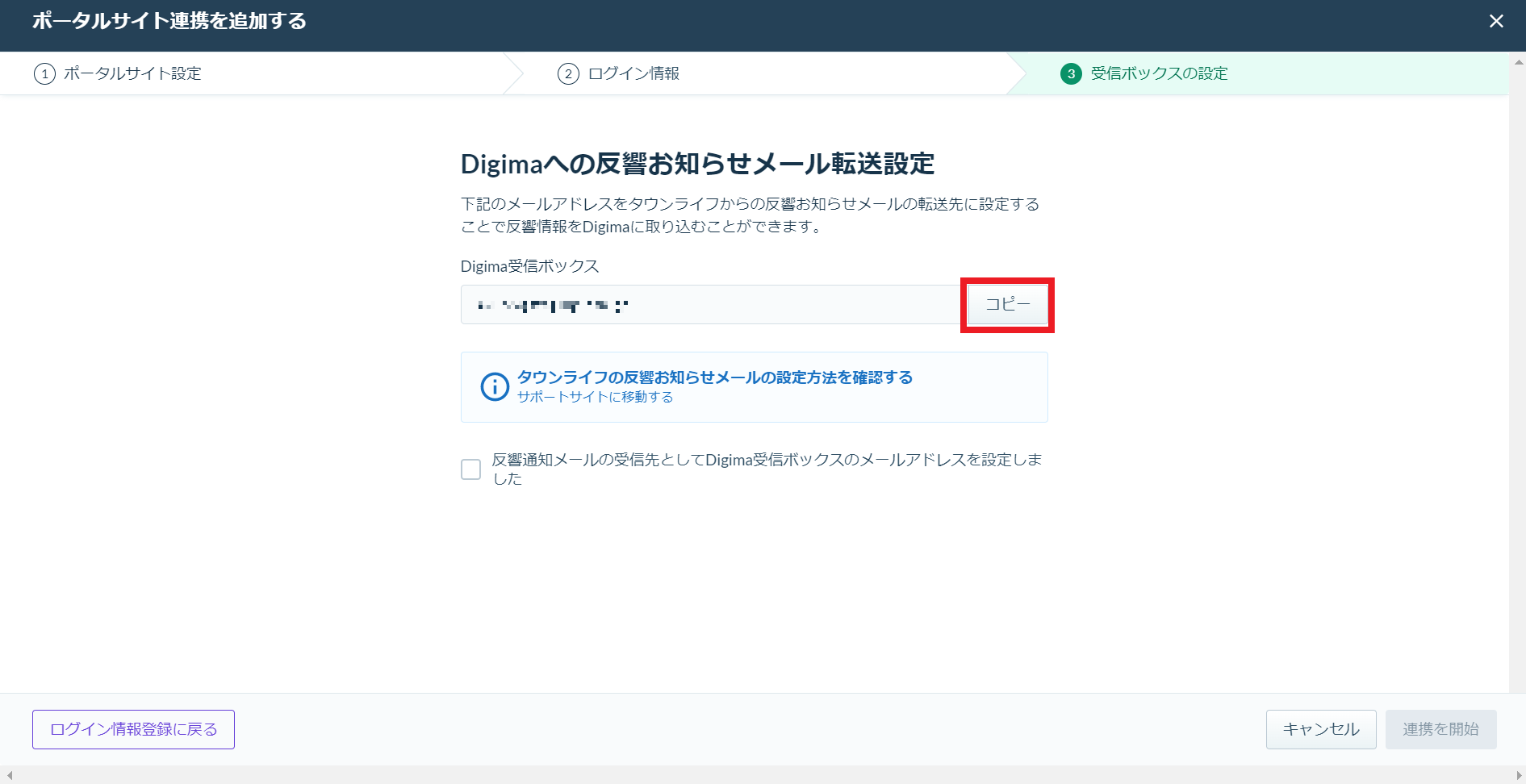This screenshot has height=784, width=1526.
Task: Open タウンライフの反響お知らせメールの設定方法を確認する link
Action: click(714, 377)
